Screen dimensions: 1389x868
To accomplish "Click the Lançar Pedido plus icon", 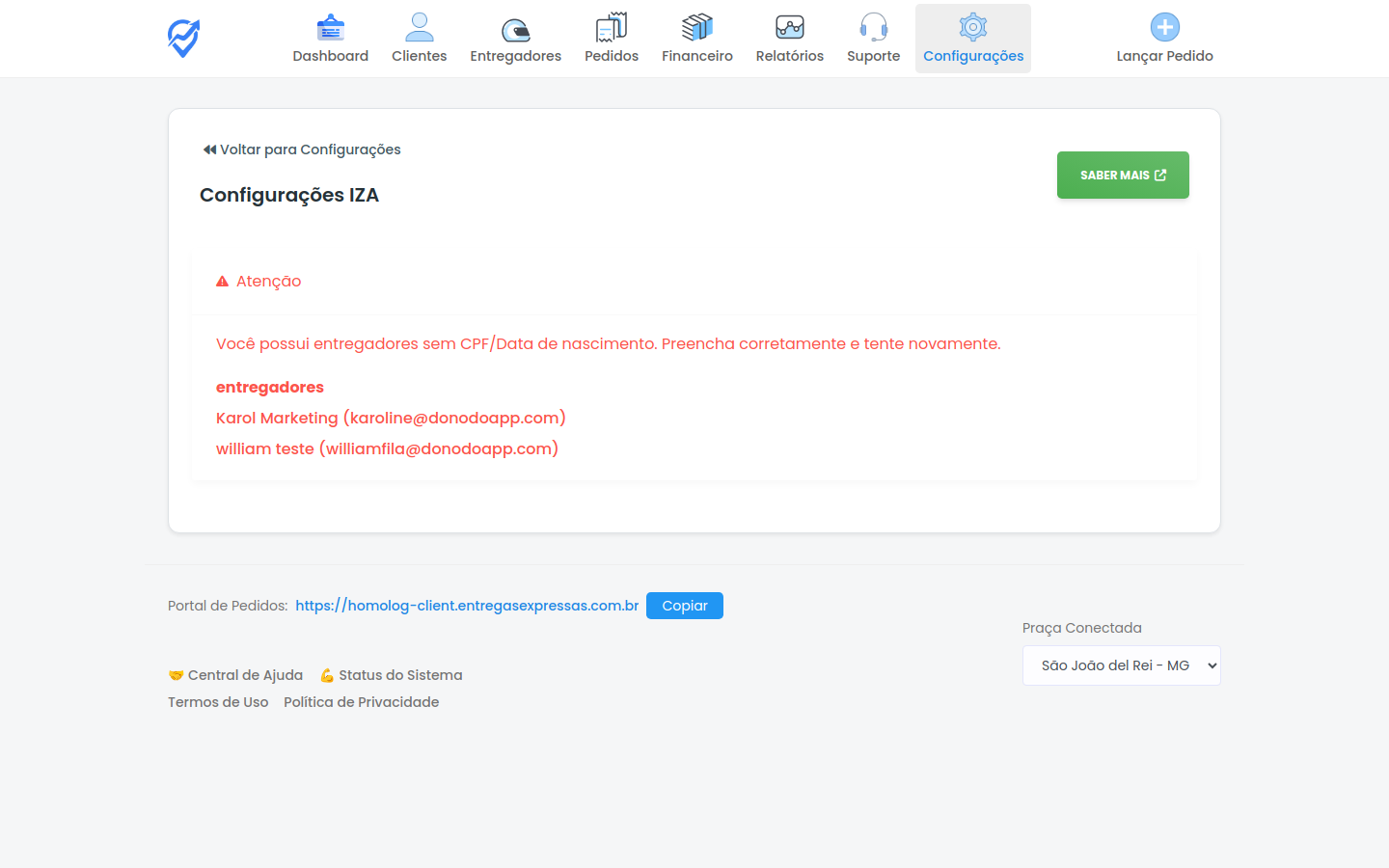I will (1163, 26).
